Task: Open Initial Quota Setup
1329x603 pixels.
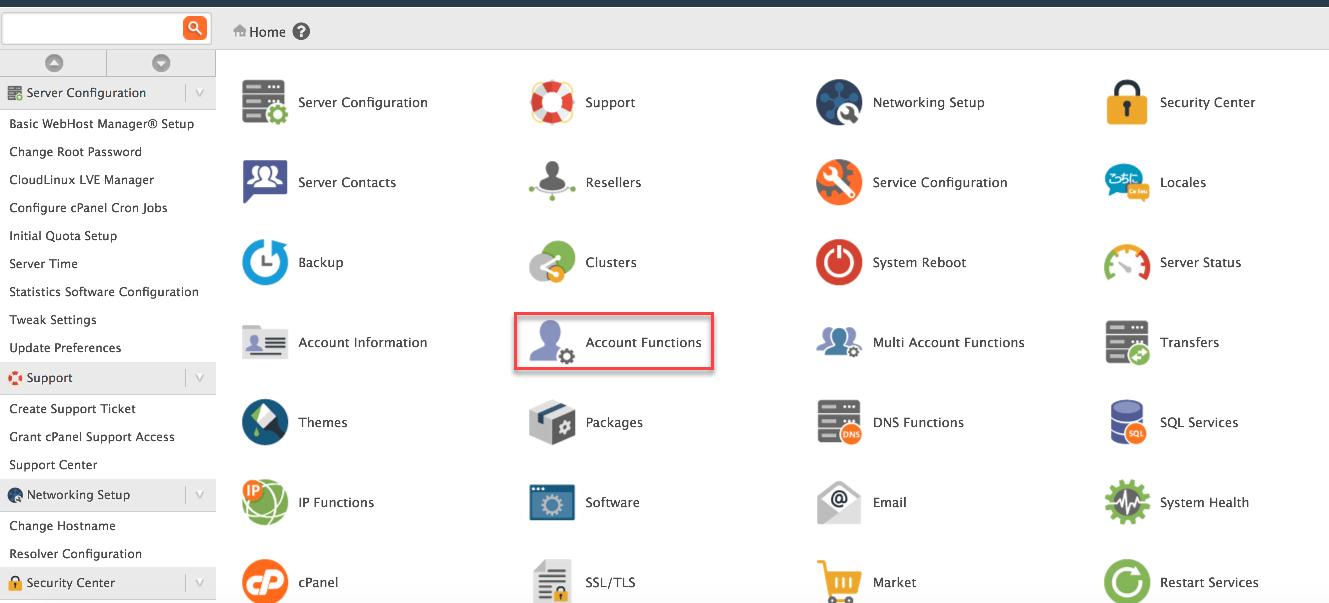Action: tap(63, 236)
